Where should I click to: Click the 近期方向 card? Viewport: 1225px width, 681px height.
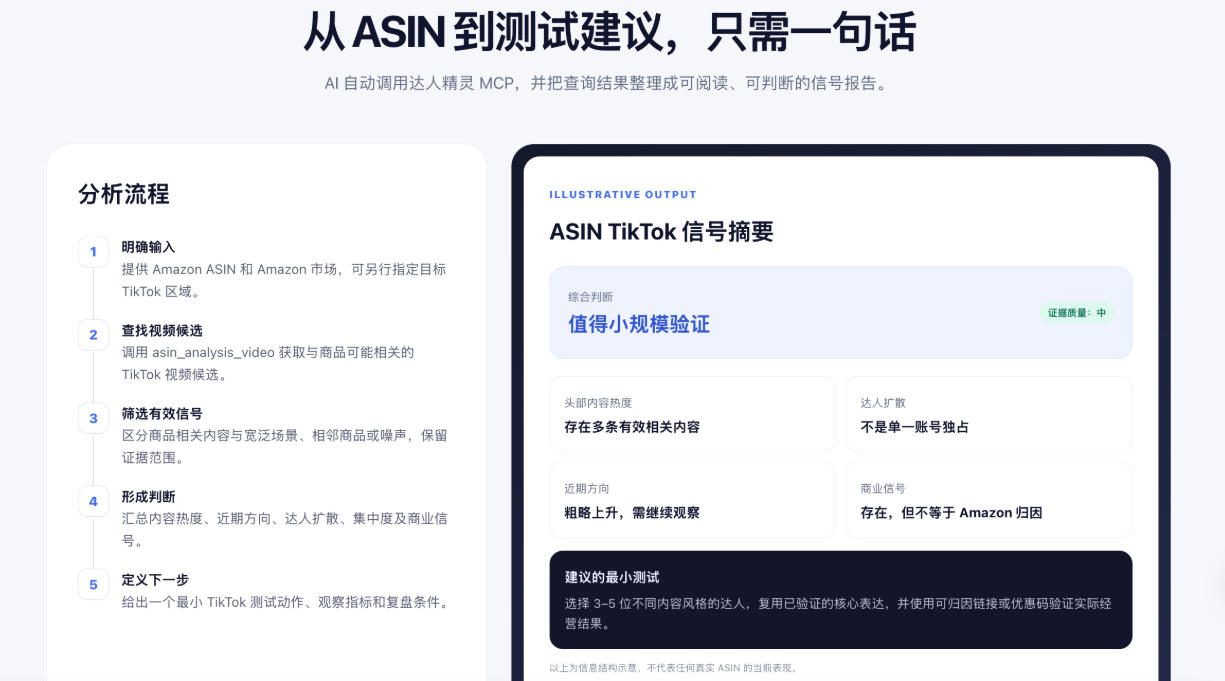click(x=692, y=500)
